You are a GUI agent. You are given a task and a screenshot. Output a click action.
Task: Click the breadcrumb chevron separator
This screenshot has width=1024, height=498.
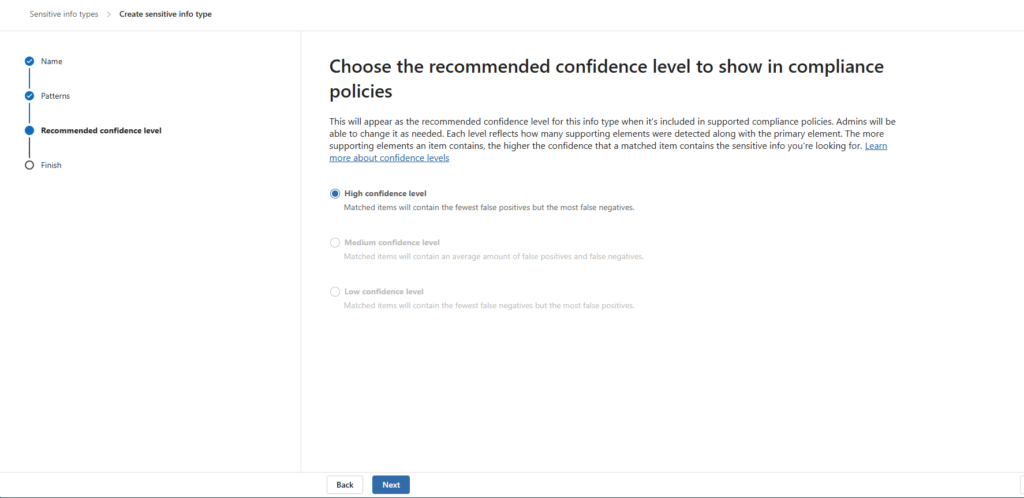(108, 14)
